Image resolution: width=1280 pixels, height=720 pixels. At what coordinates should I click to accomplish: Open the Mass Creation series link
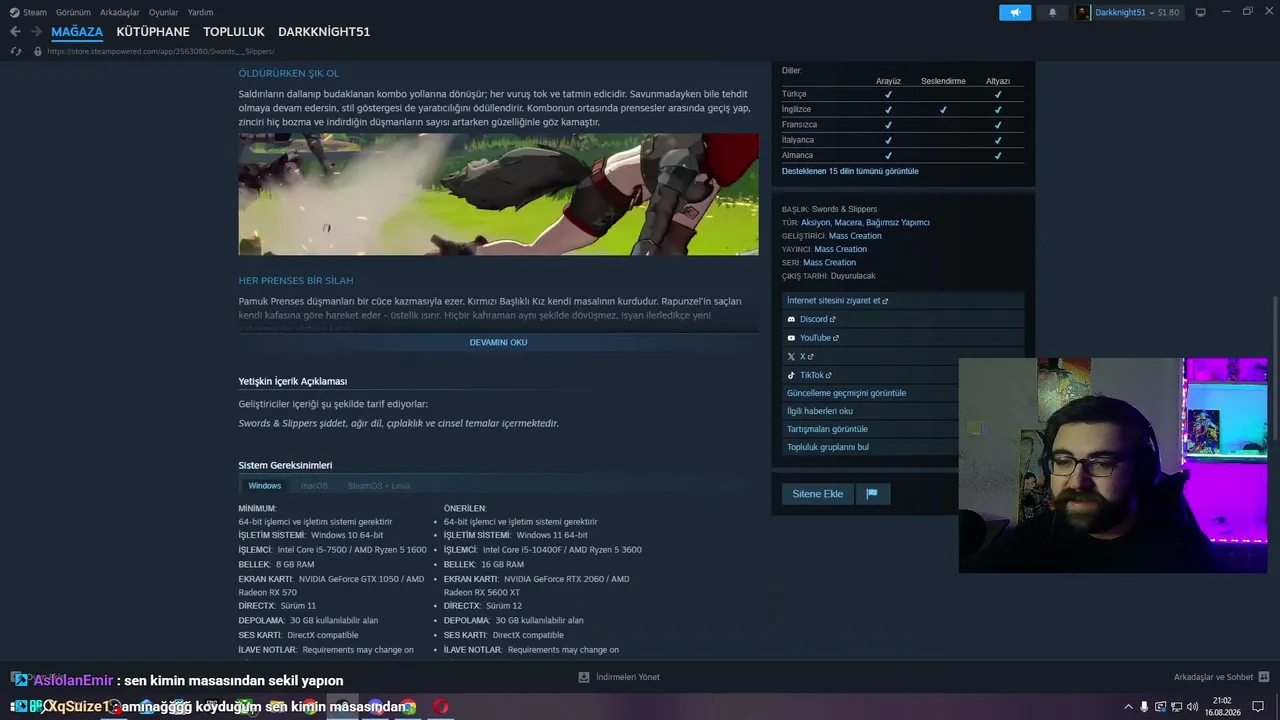pos(830,262)
